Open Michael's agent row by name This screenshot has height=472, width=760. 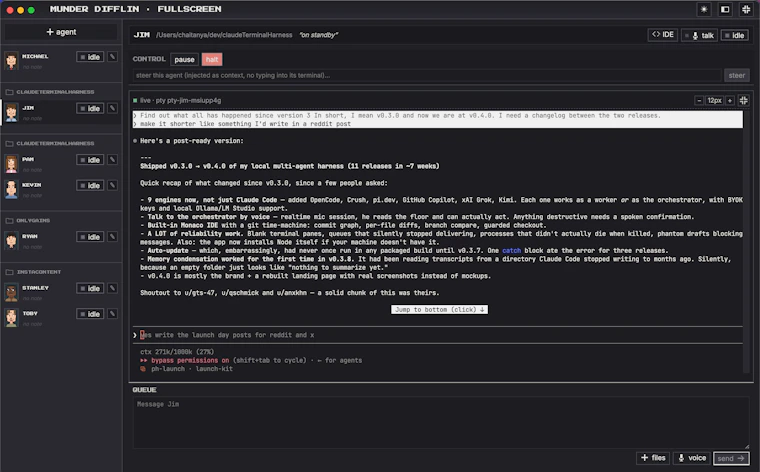[35, 56]
